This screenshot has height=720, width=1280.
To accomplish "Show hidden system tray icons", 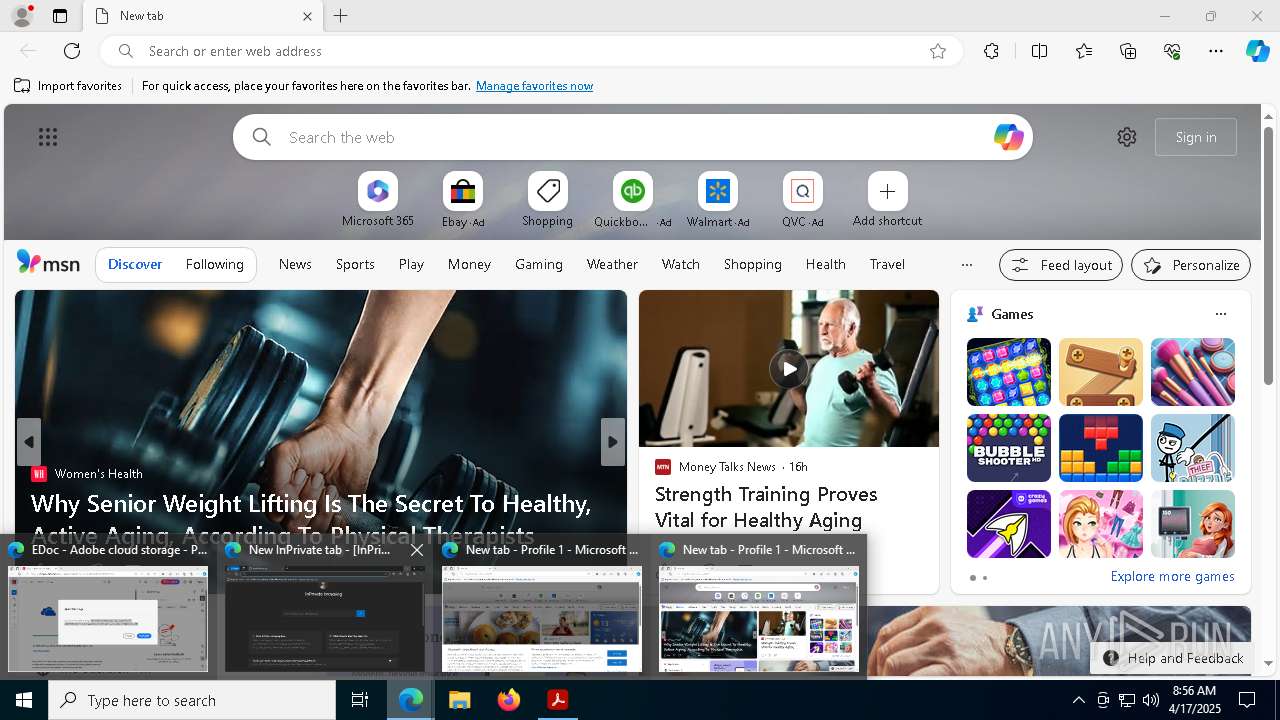I will [1078, 700].
